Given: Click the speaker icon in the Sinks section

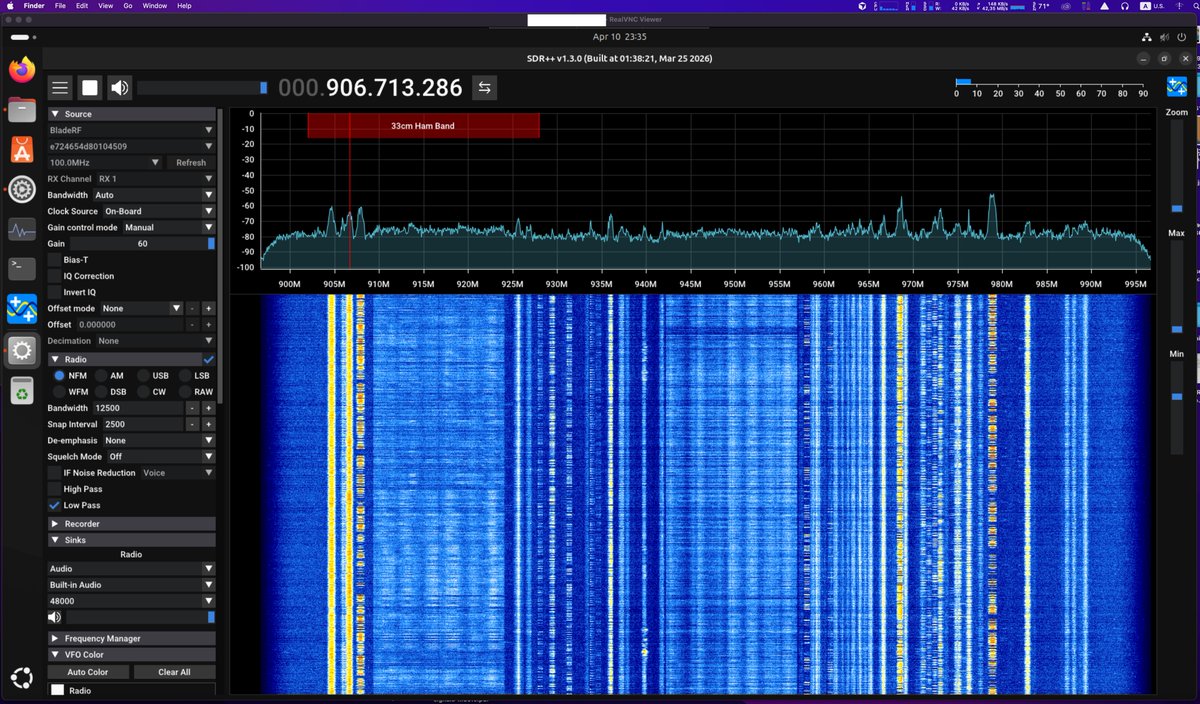Looking at the screenshot, I should 54,617.
